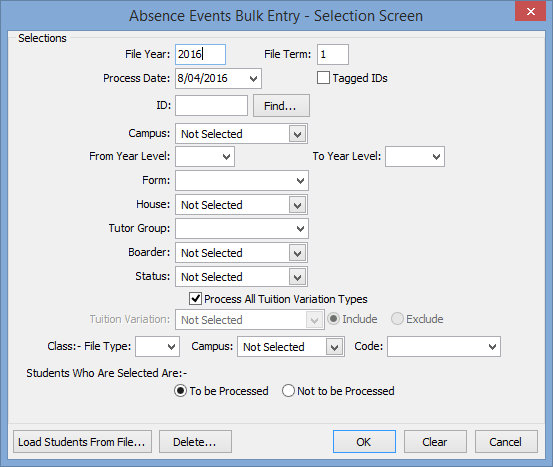Open the To Year Level dropdown

tap(436, 157)
